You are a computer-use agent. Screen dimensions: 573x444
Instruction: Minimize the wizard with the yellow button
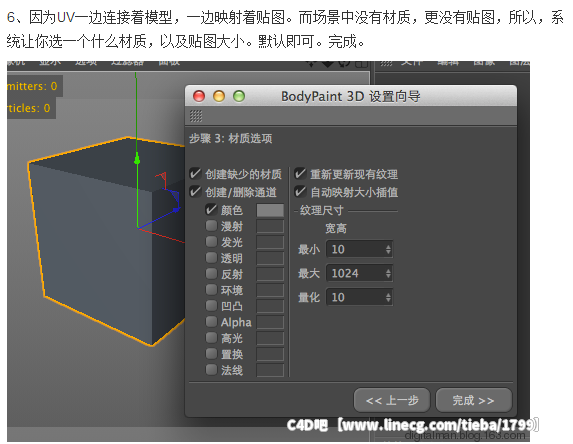[219, 96]
